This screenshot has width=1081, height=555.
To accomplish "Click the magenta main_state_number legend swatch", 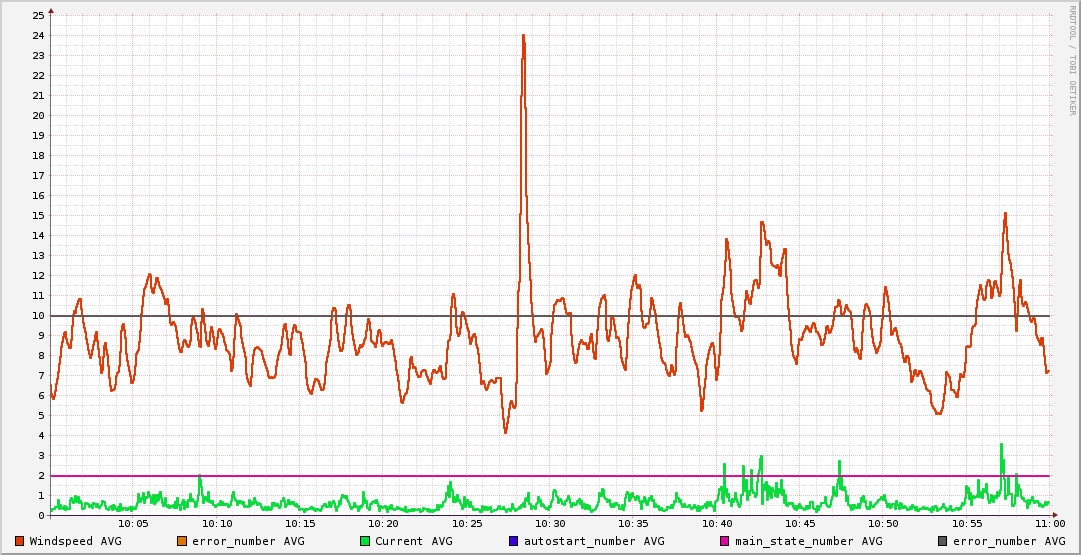I will pos(725,541).
